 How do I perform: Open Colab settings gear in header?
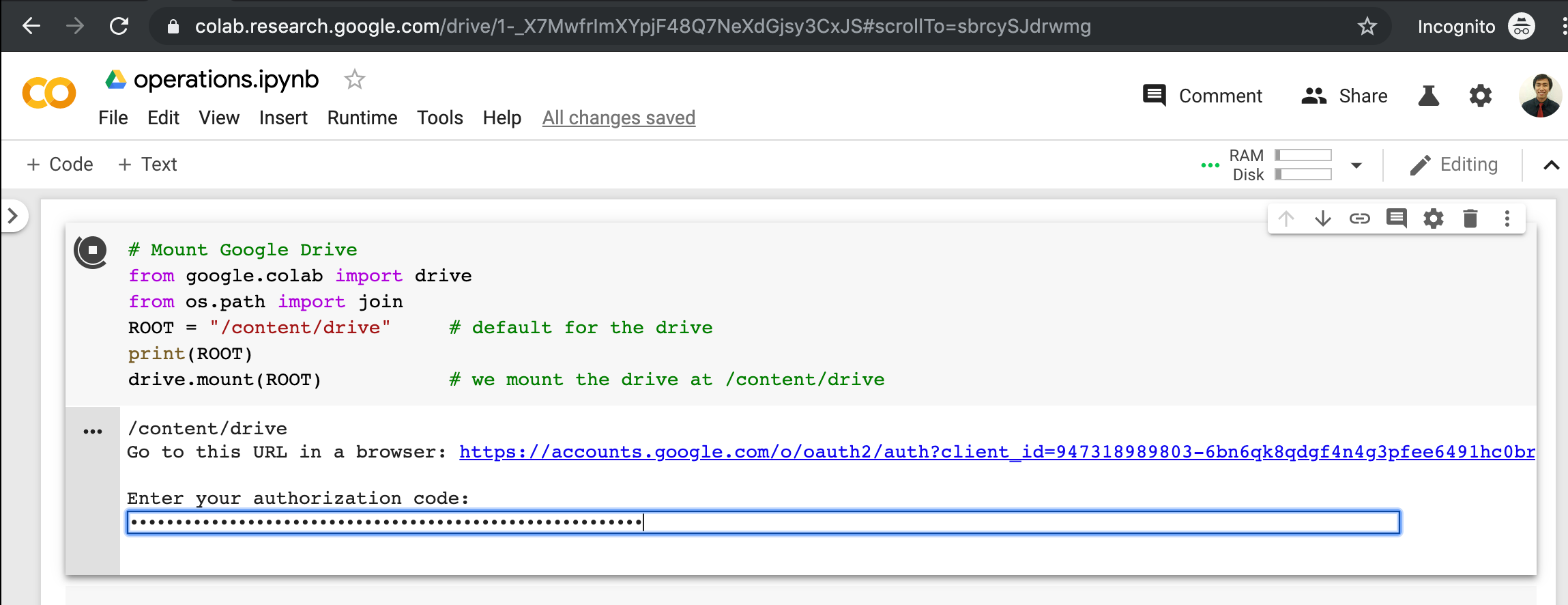click(1480, 96)
